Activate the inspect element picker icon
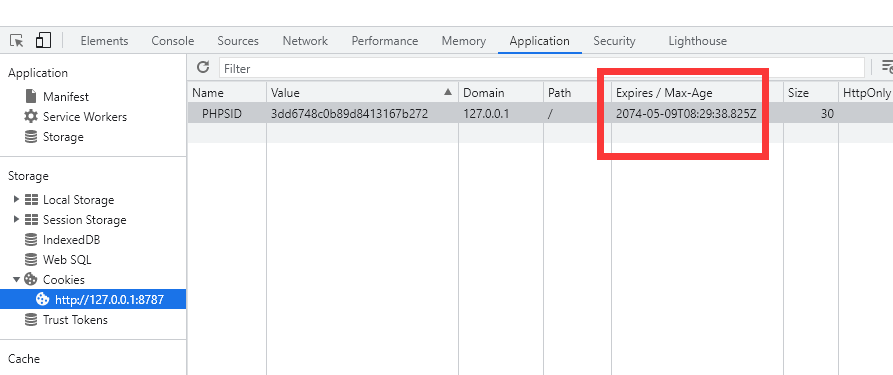893x375 pixels. (17, 41)
